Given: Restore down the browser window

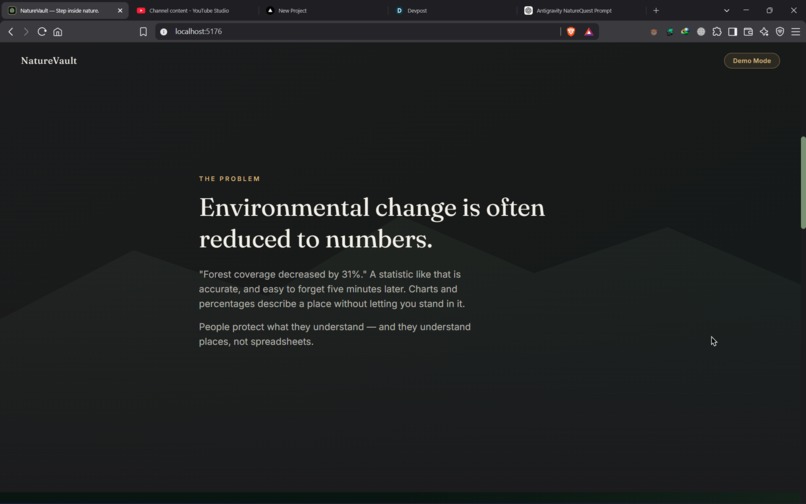Looking at the screenshot, I should point(770,10).
